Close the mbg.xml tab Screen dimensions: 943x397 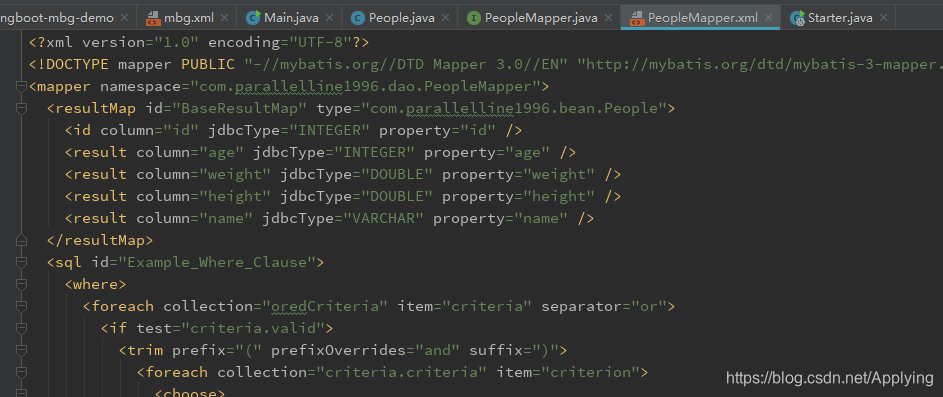coord(225,17)
